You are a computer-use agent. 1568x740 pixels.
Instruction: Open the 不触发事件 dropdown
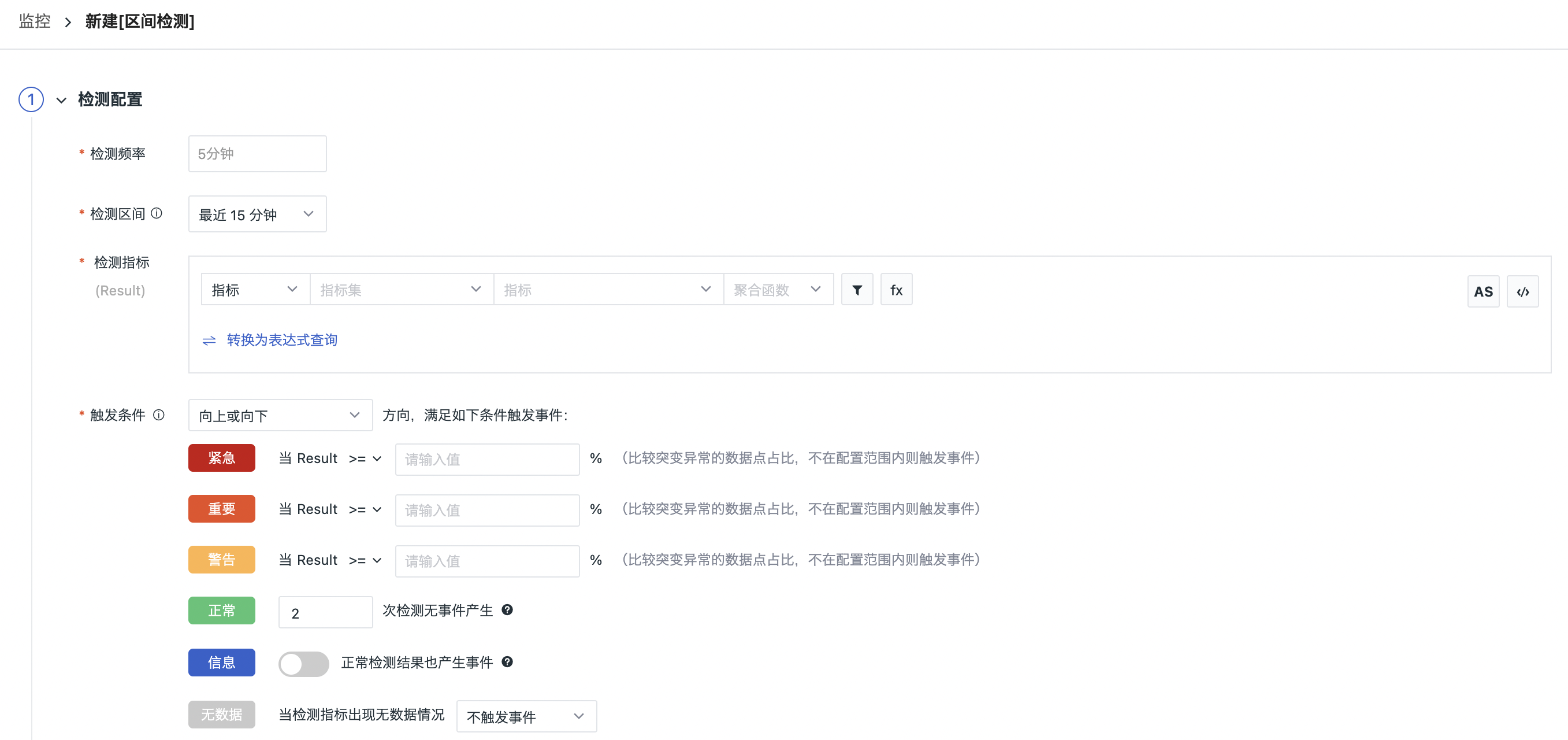coord(526,716)
